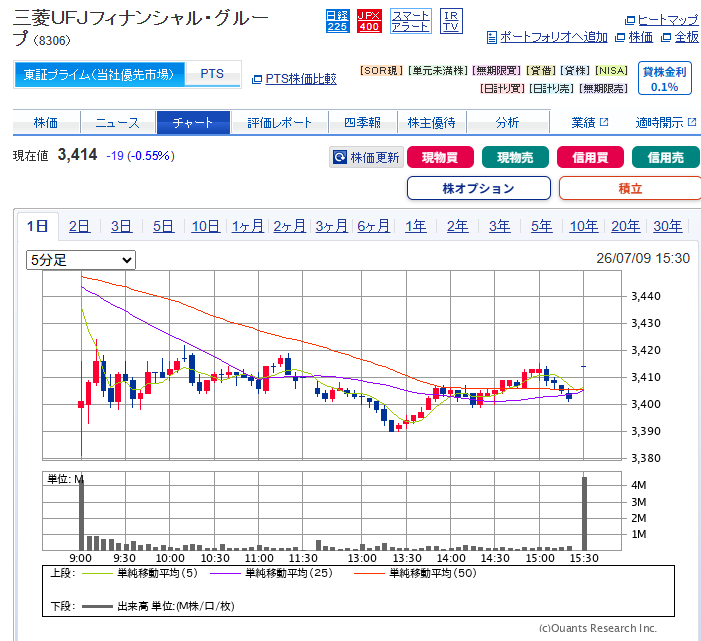Click 現物買 button

(x=440, y=157)
